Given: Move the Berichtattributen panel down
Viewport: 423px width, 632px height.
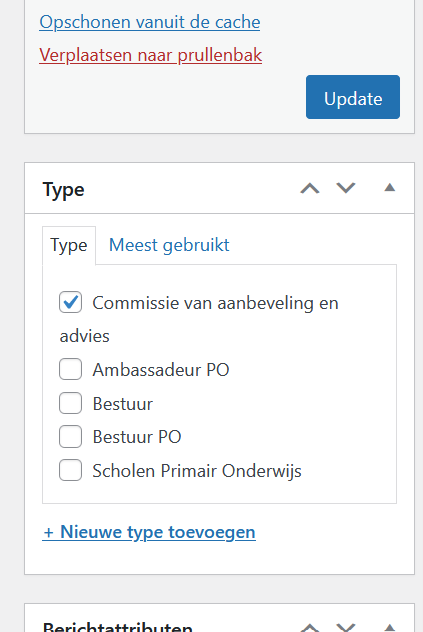Looking at the screenshot, I should point(346,627).
